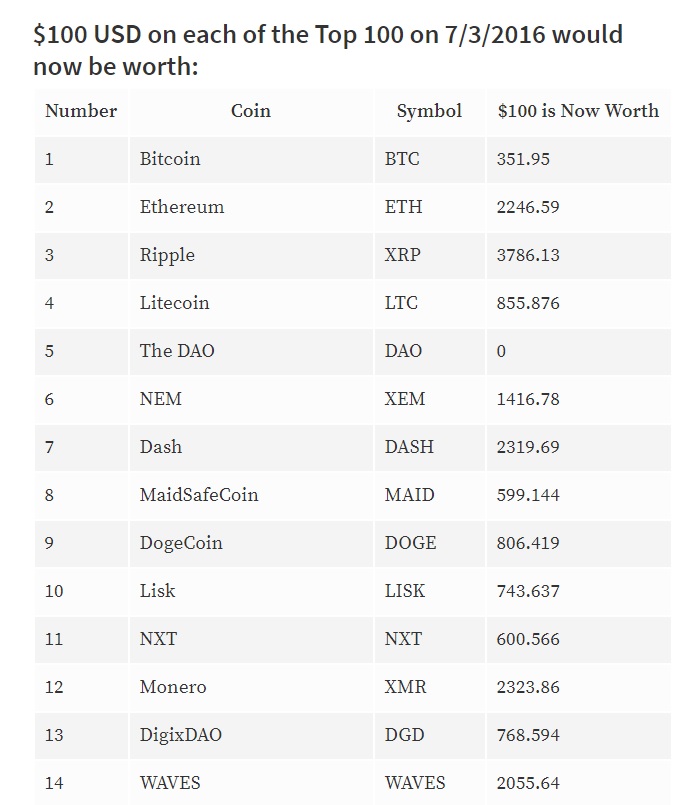Select the MaidSafeCoin row name
The width and height of the screenshot is (692, 805).
199,495
